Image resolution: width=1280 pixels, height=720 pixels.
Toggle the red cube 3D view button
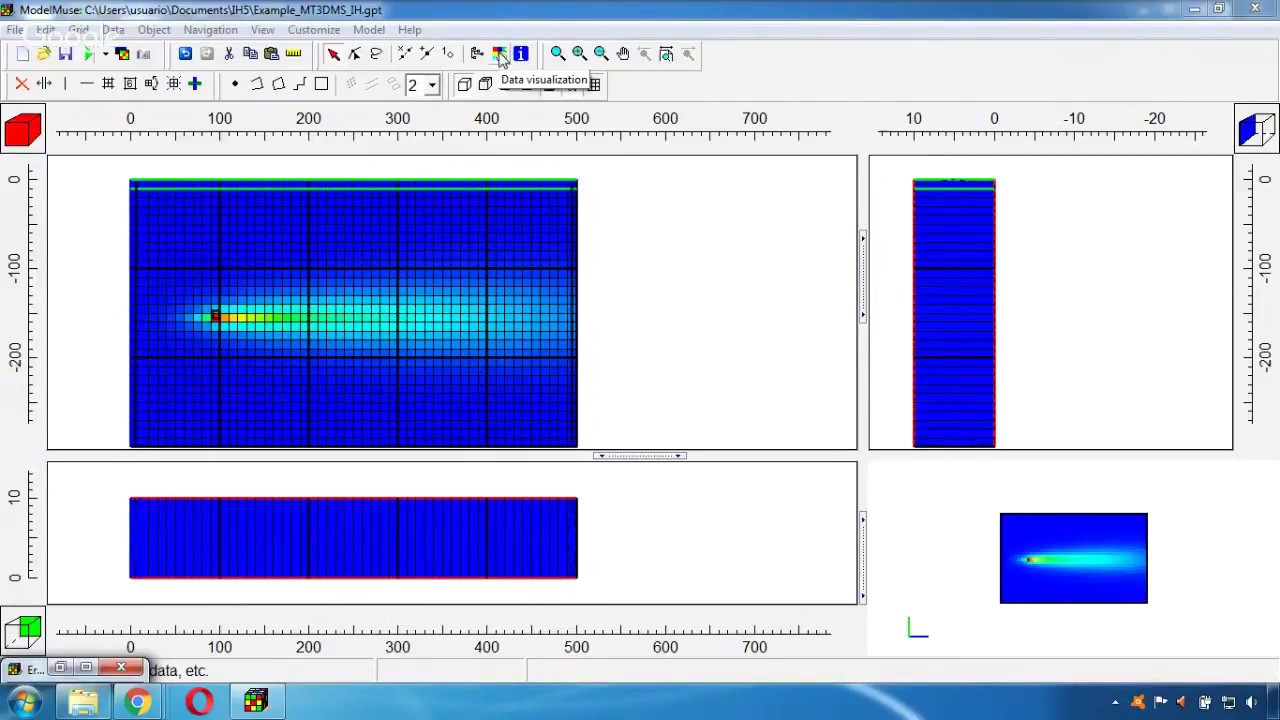22,130
